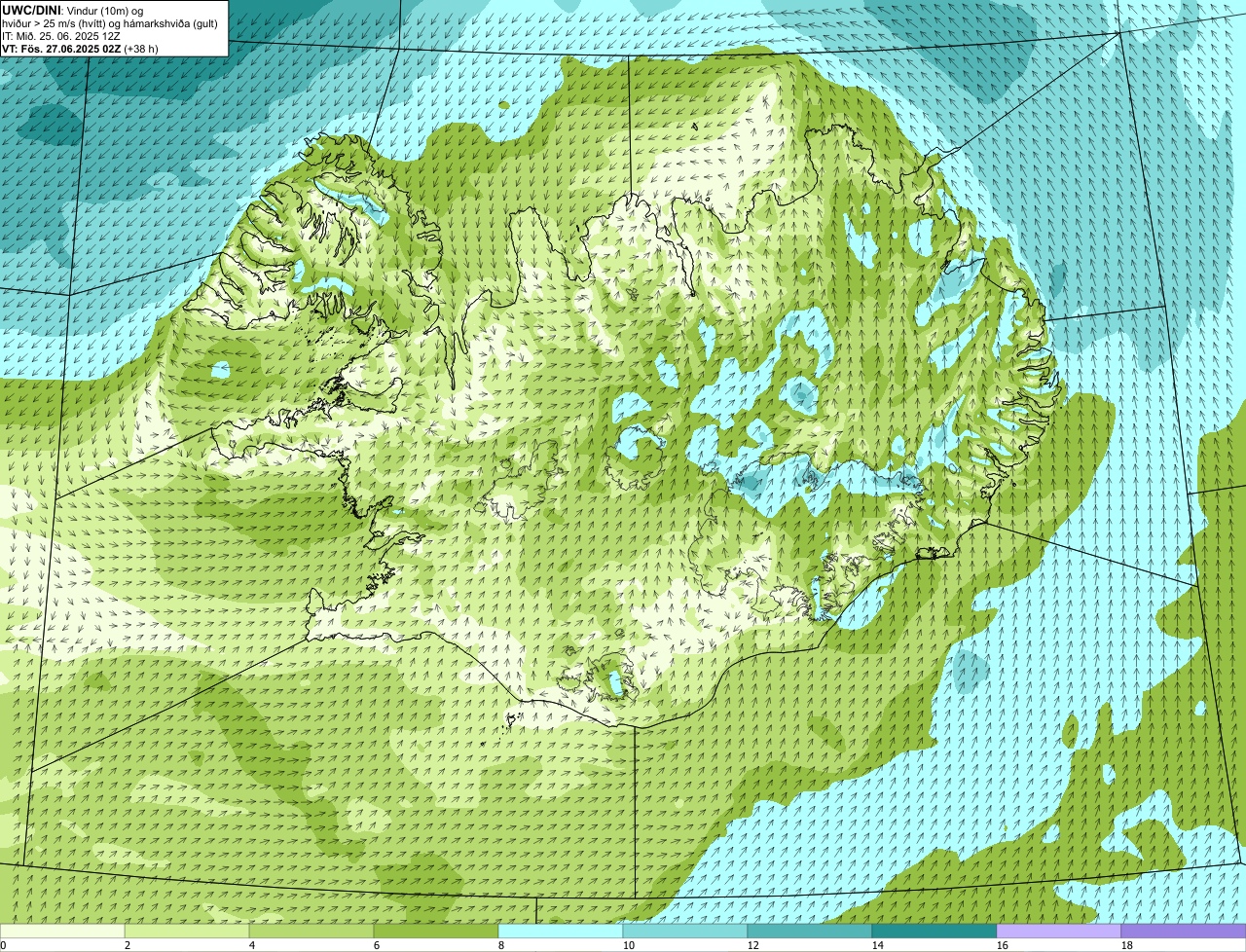Click the '0' label on the wind scale
Screen dimensions: 1246x952
tap(4, 945)
